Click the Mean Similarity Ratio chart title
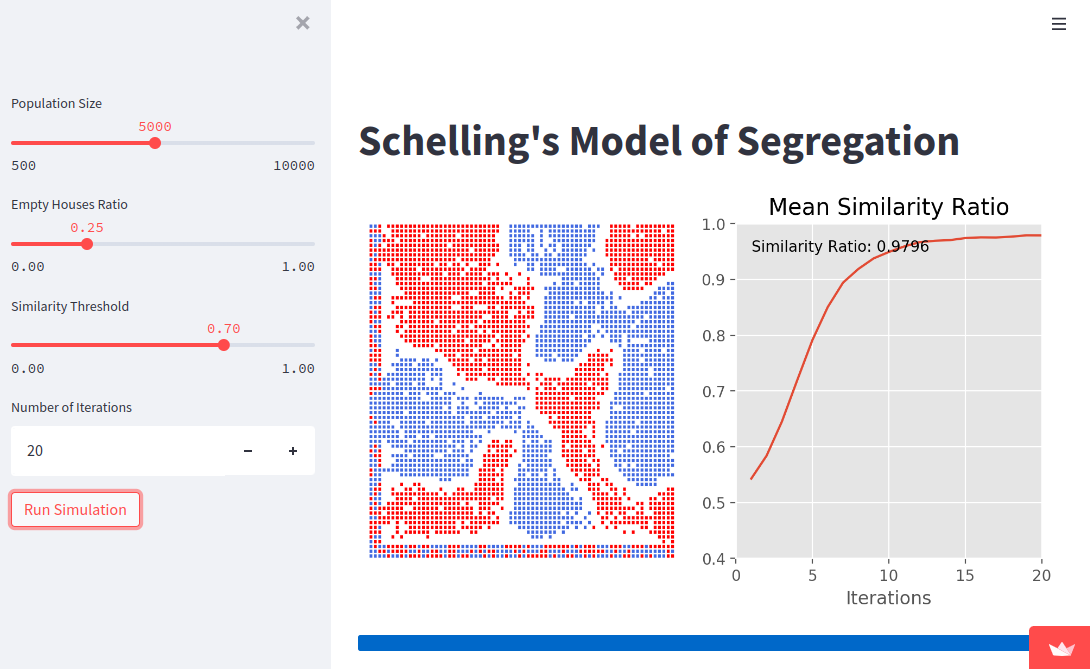The height and width of the screenshot is (669, 1090). 888,207
